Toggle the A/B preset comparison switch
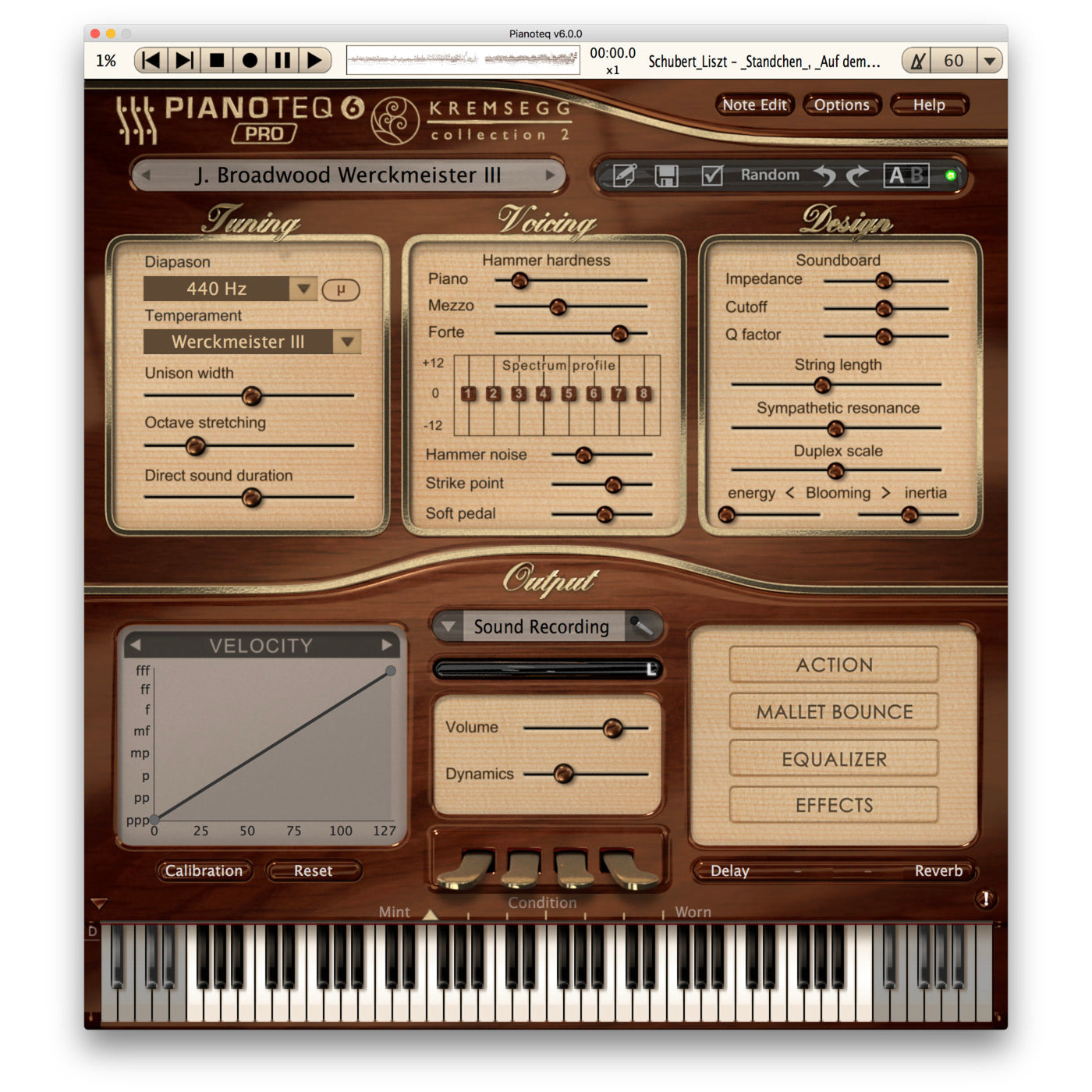The width and height of the screenshot is (1092, 1092). tap(907, 175)
